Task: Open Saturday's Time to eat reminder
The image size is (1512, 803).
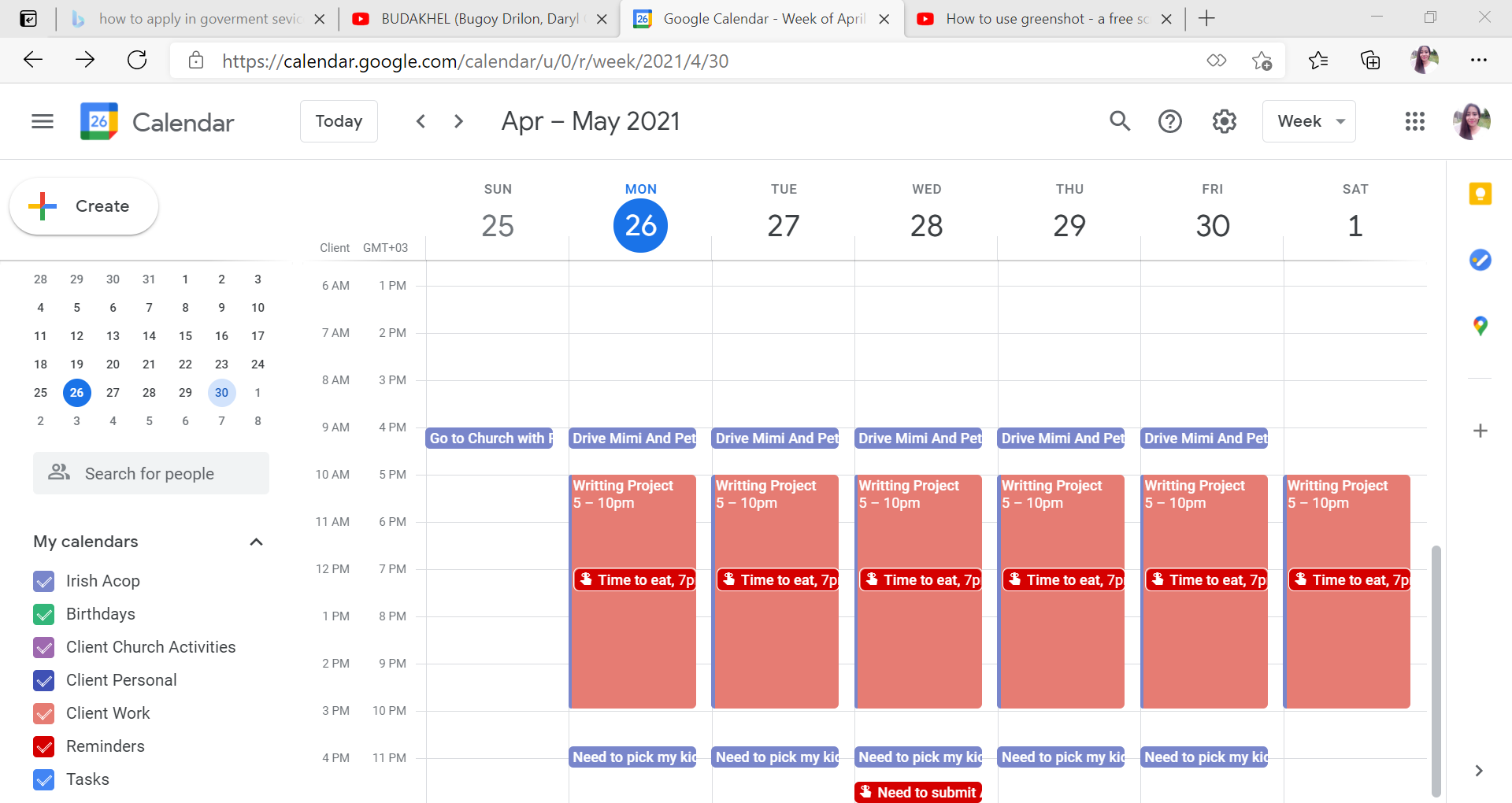Action: [x=1349, y=580]
